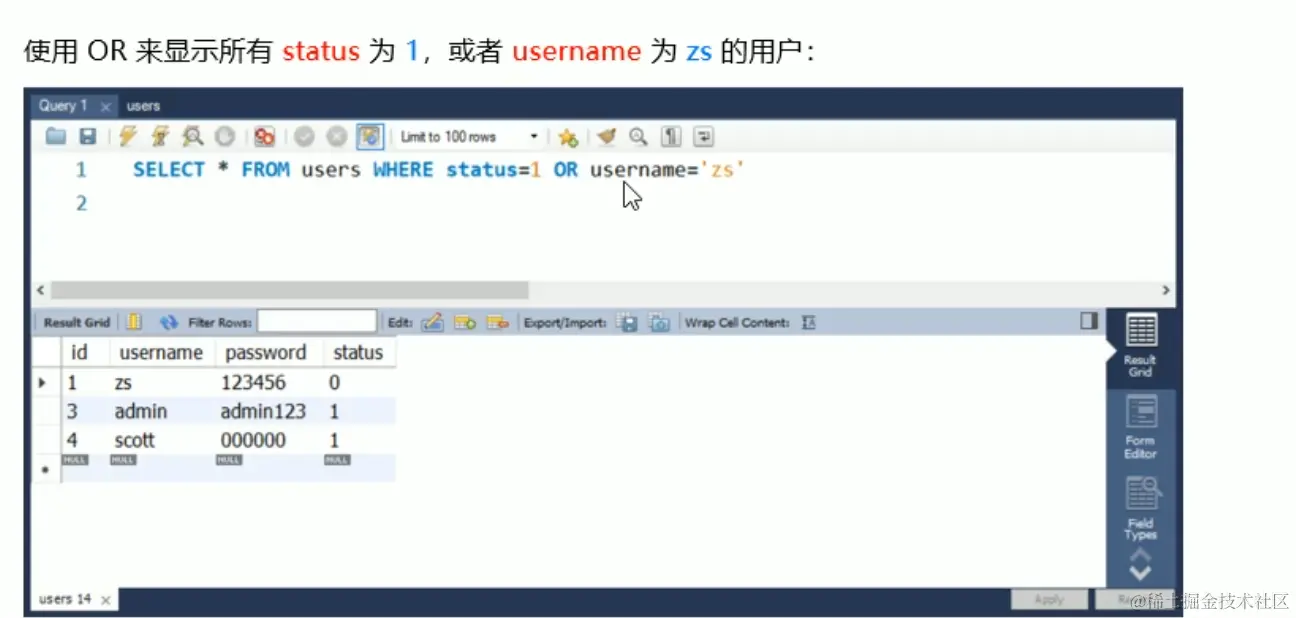The image size is (1296, 618).
Task: Click the password column header
Action: click(266, 352)
